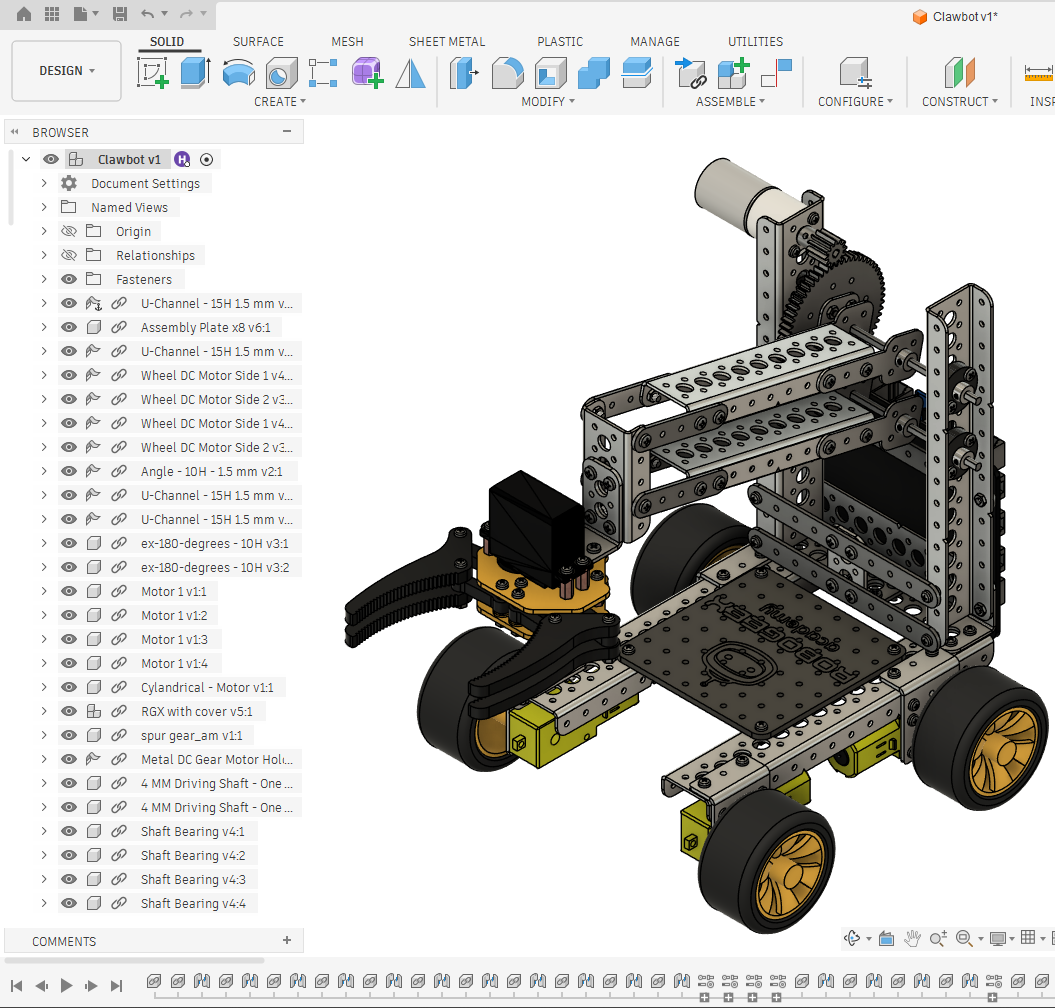
Task: Click the Undo arrow
Action: point(148,14)
